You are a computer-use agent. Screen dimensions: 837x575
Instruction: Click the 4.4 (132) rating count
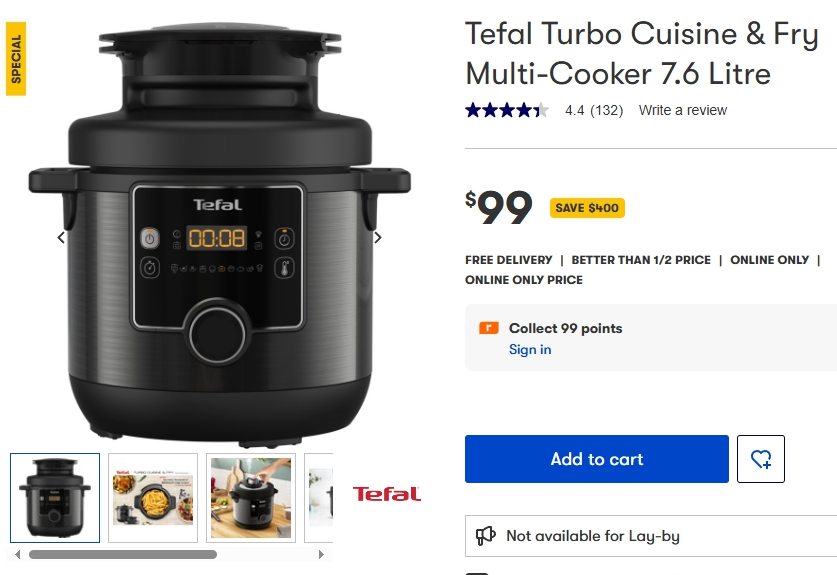(594, 110)
